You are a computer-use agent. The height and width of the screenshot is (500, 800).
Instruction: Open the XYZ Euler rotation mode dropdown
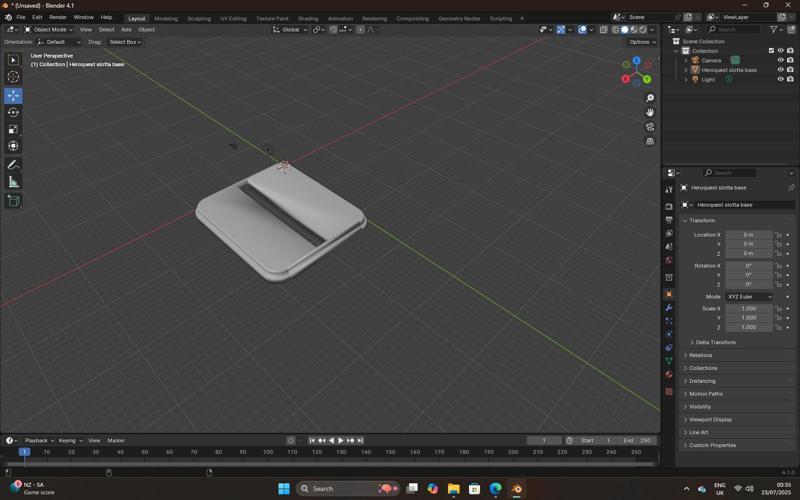749,297
